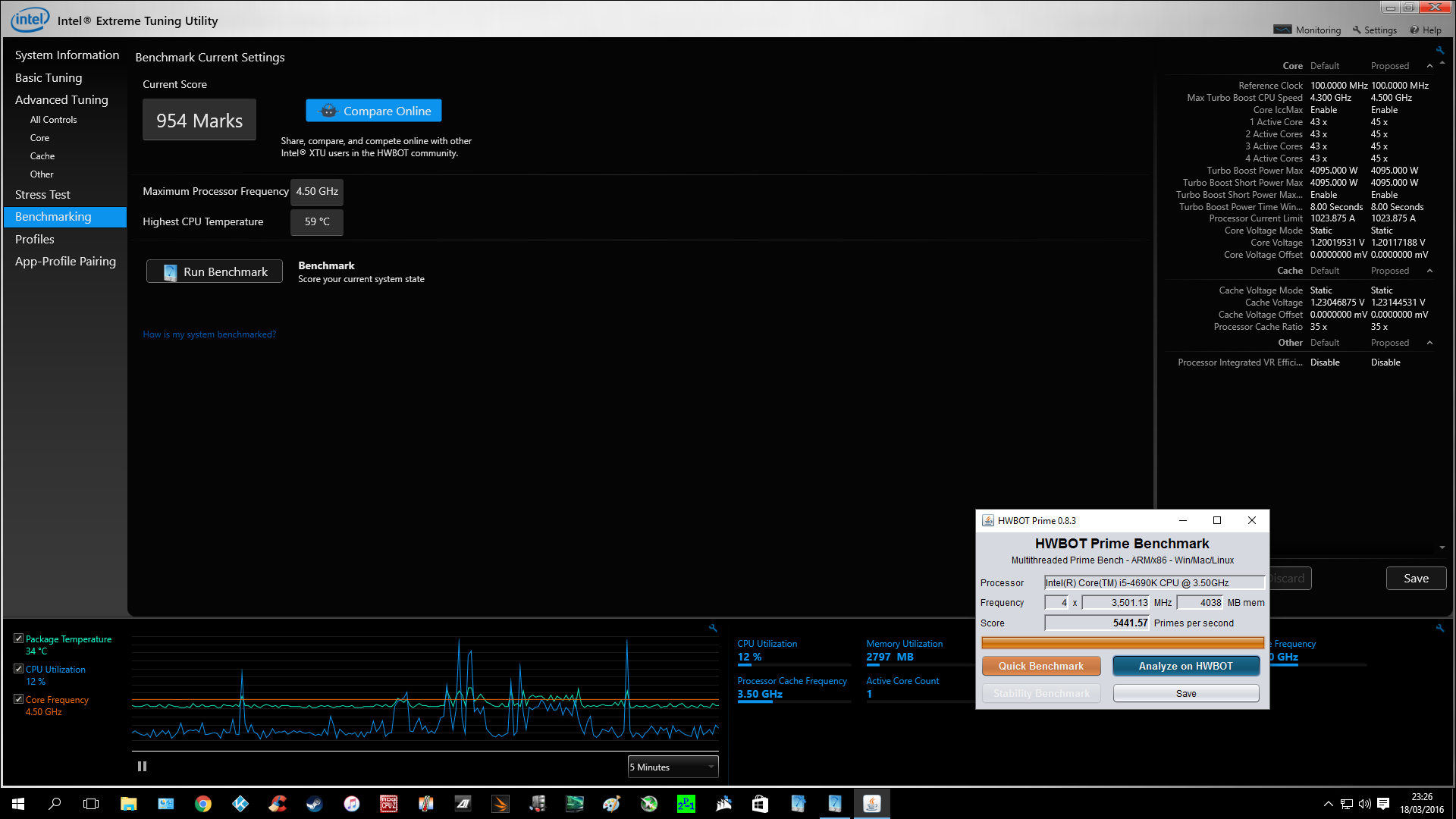Click Quick Benchmark in HWBOT Prime
Image resolution: width=1456 pixels, height=819 pixels.
[x=1041, y=666]
